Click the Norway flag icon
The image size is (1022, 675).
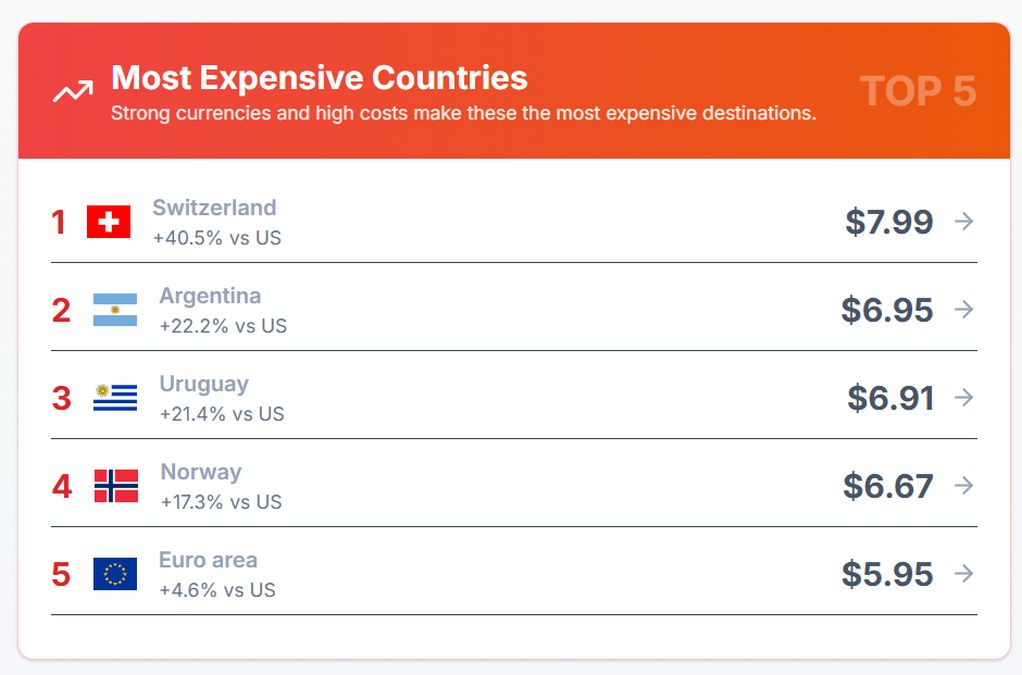pyautogui.click(x=116, y=486)
